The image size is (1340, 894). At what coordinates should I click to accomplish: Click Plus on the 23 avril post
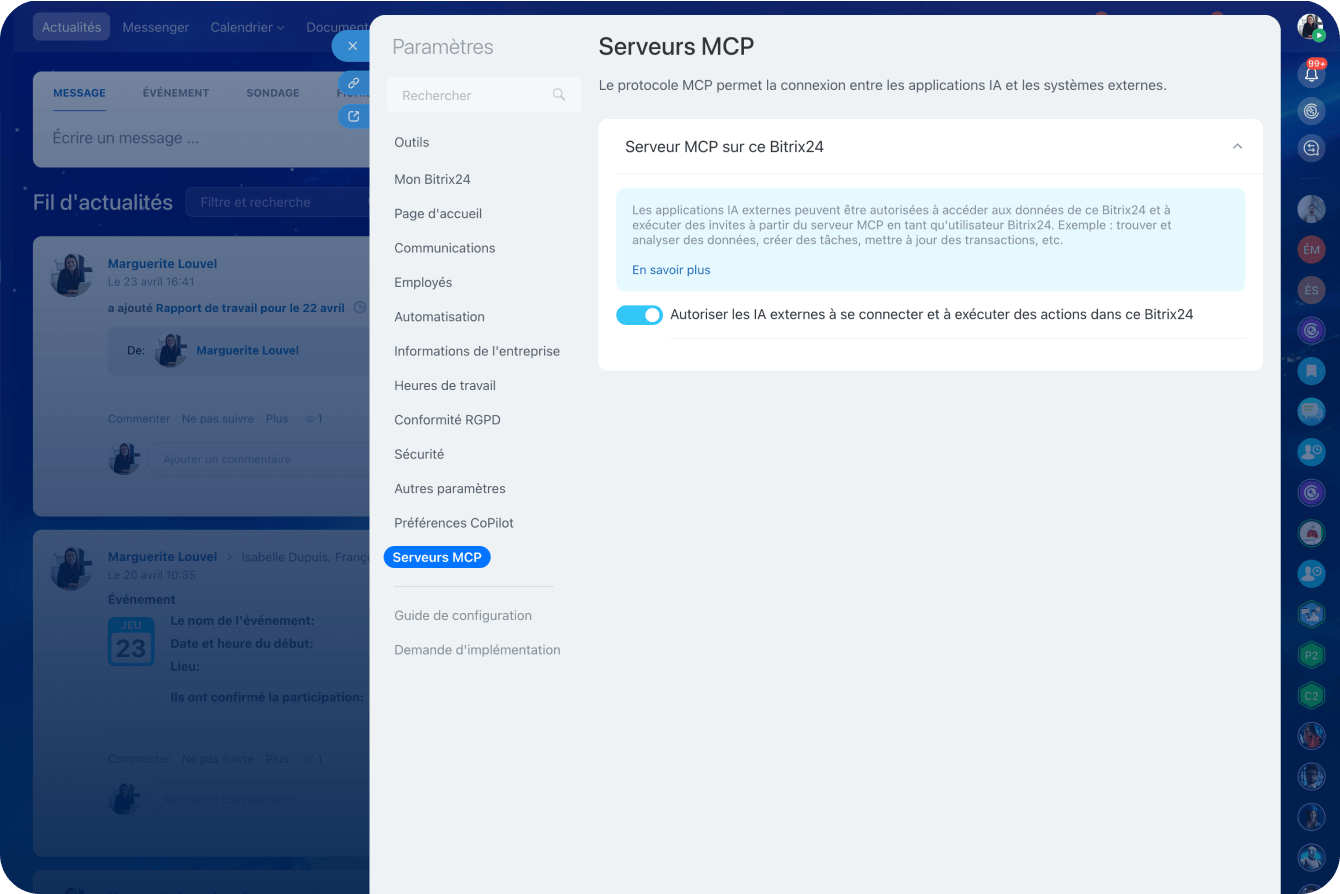click(x=277, y=419)
